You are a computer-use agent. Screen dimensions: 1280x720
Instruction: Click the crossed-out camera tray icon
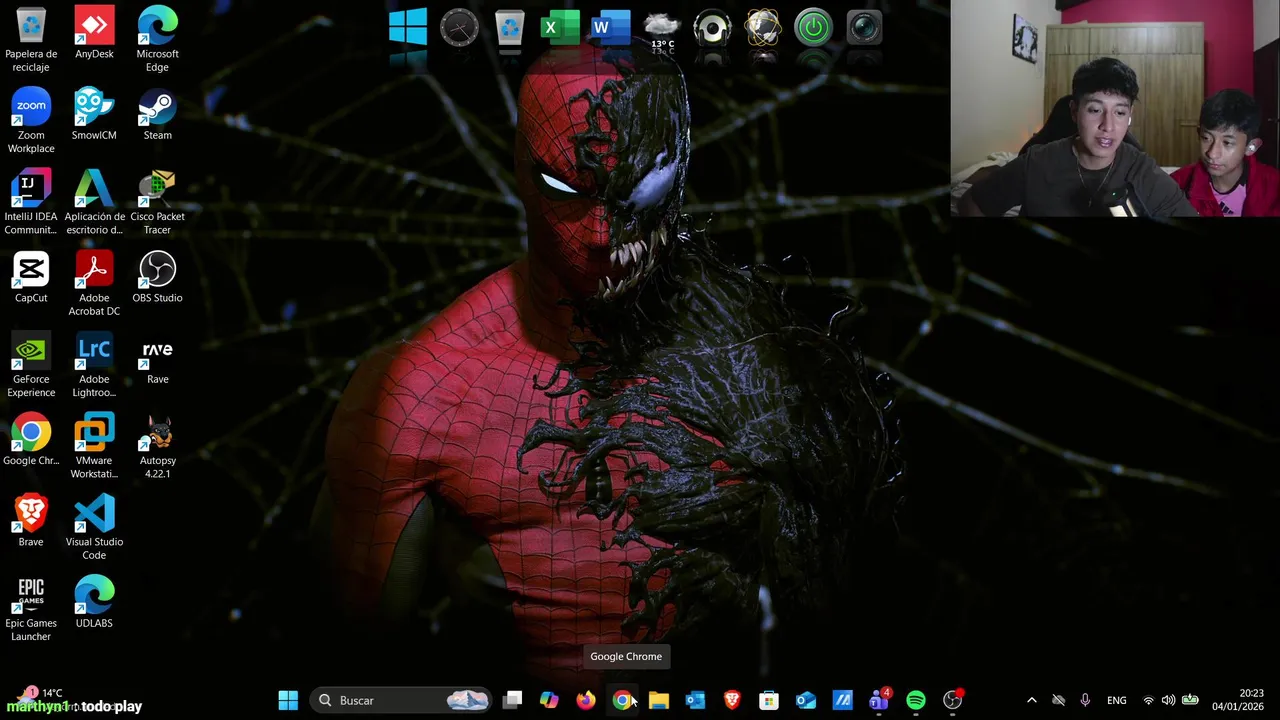coord(1058,700)
